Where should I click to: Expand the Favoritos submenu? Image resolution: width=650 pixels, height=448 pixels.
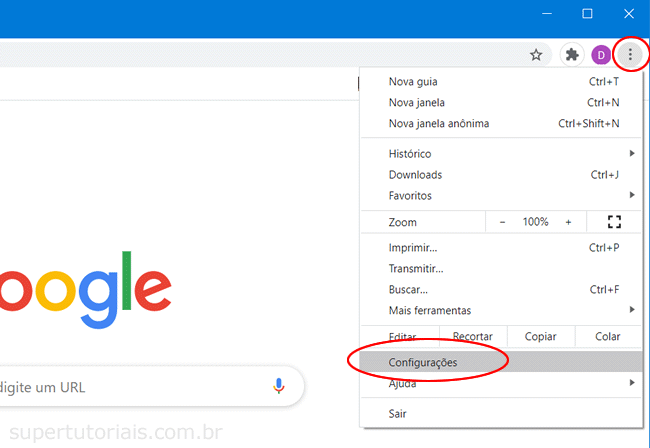coord(500,196)
